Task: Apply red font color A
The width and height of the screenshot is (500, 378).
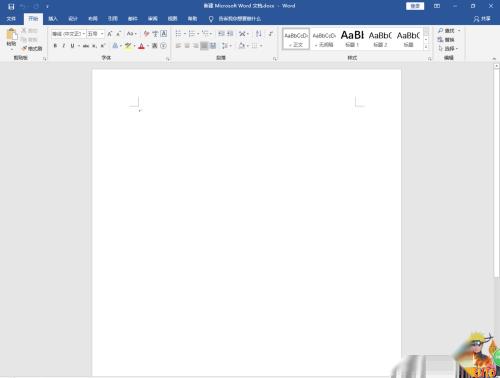Action: point(141,46)
